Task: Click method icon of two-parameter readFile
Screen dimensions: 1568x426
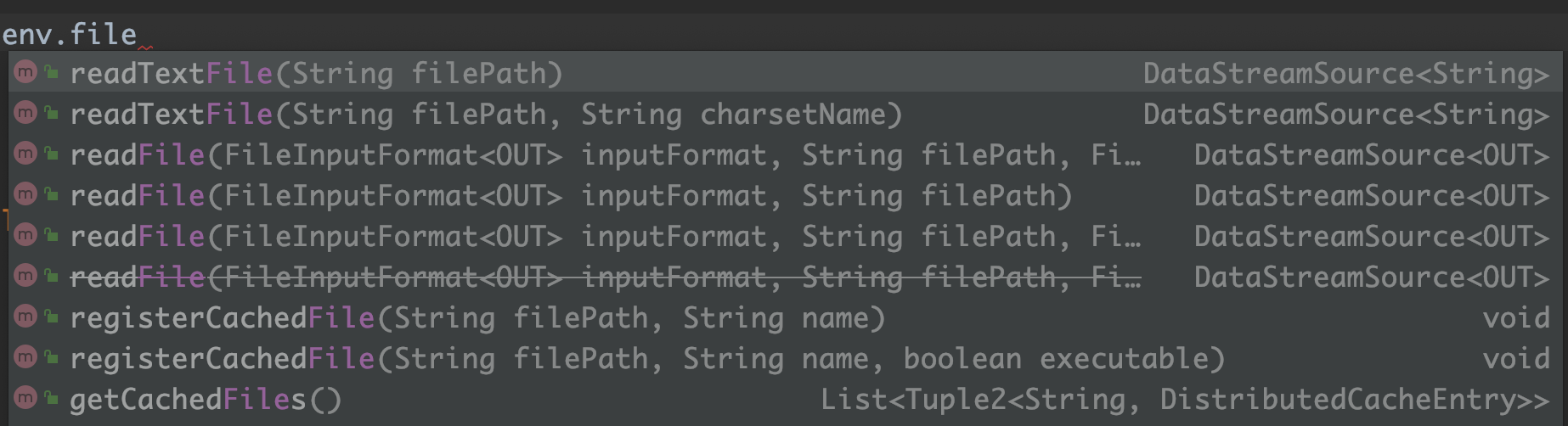Action: (25, 194)
